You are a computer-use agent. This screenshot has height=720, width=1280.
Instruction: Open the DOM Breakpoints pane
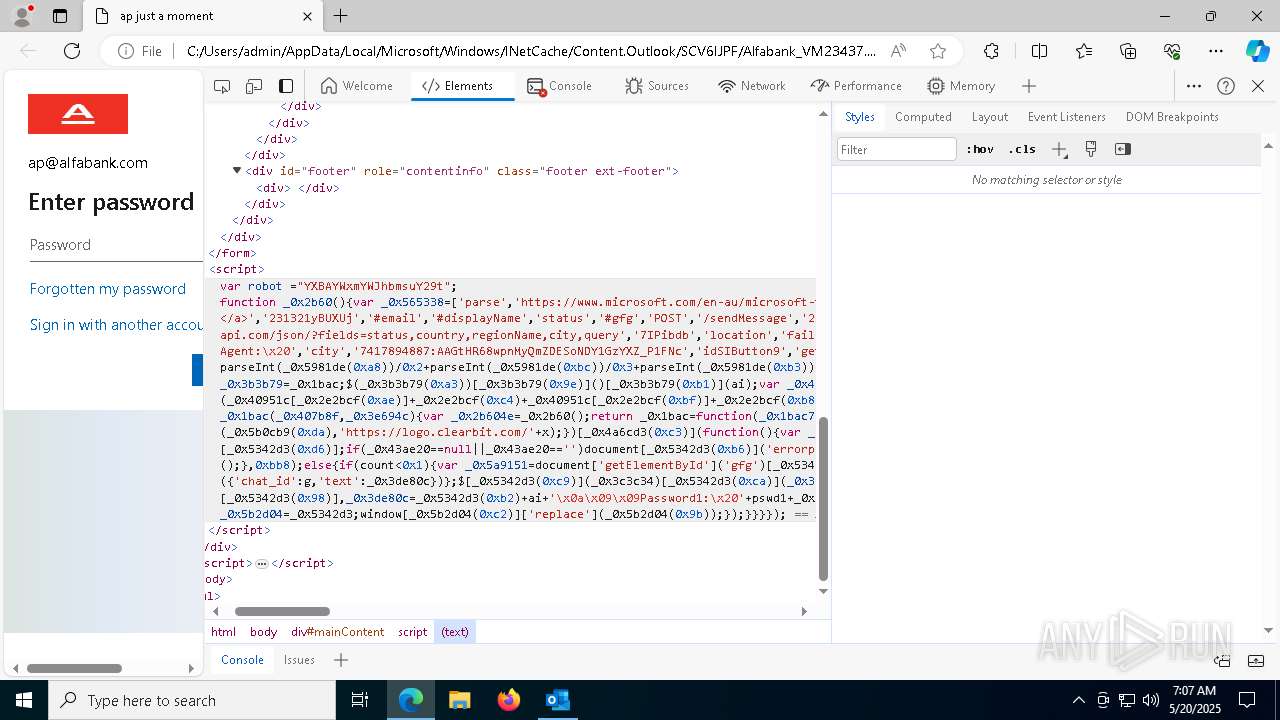[x=1172, y=117]
